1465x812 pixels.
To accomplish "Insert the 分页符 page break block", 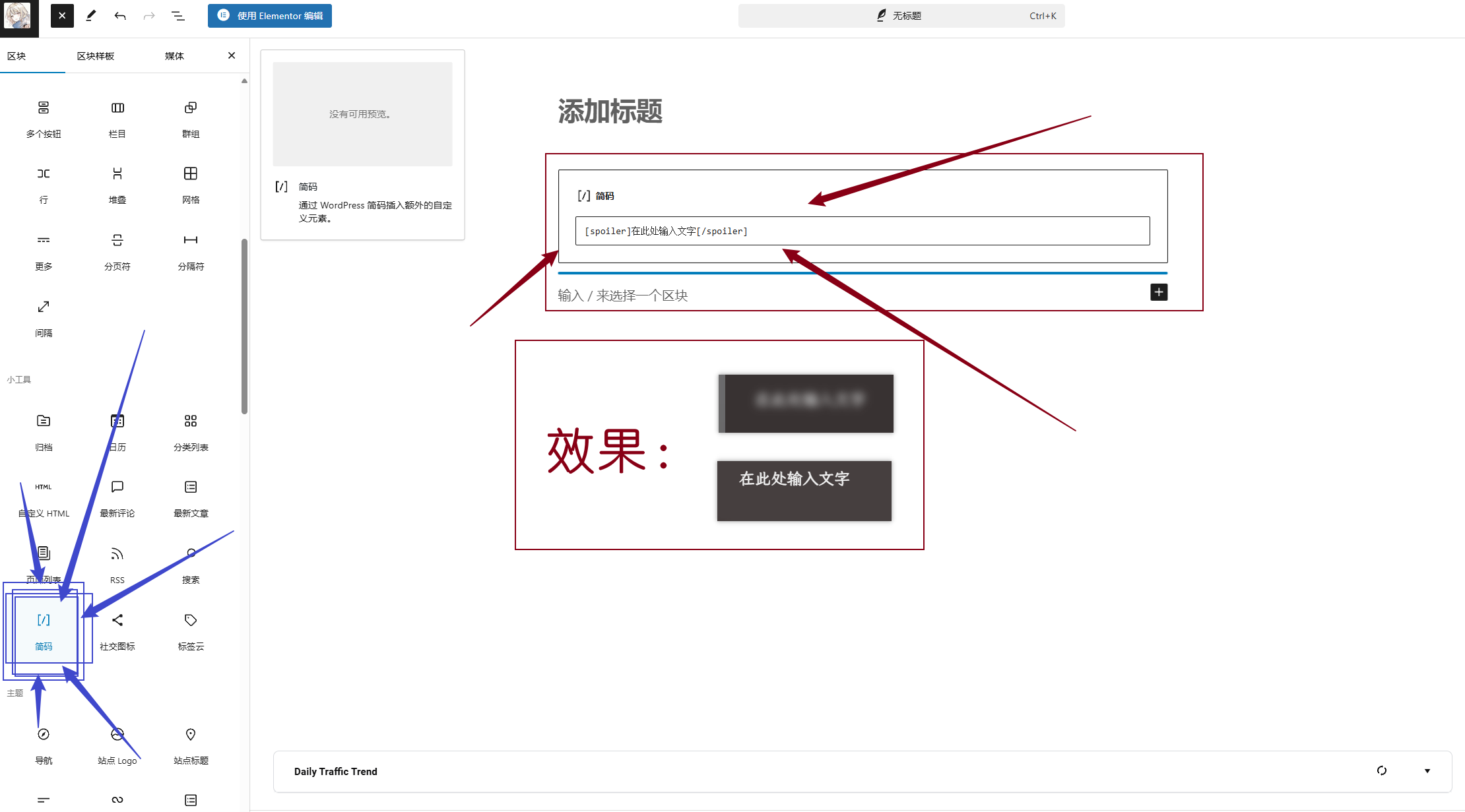I will click(x=117, y=252).
